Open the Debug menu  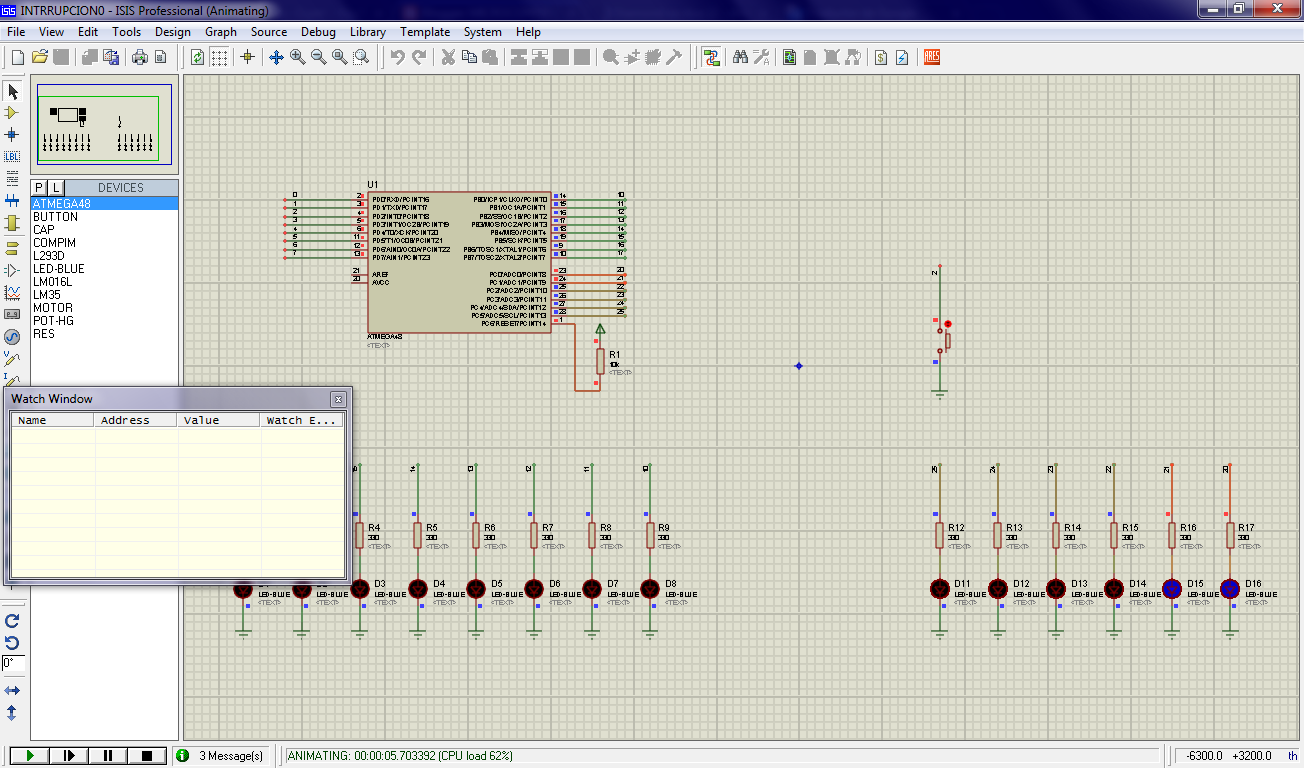point(318,31)
